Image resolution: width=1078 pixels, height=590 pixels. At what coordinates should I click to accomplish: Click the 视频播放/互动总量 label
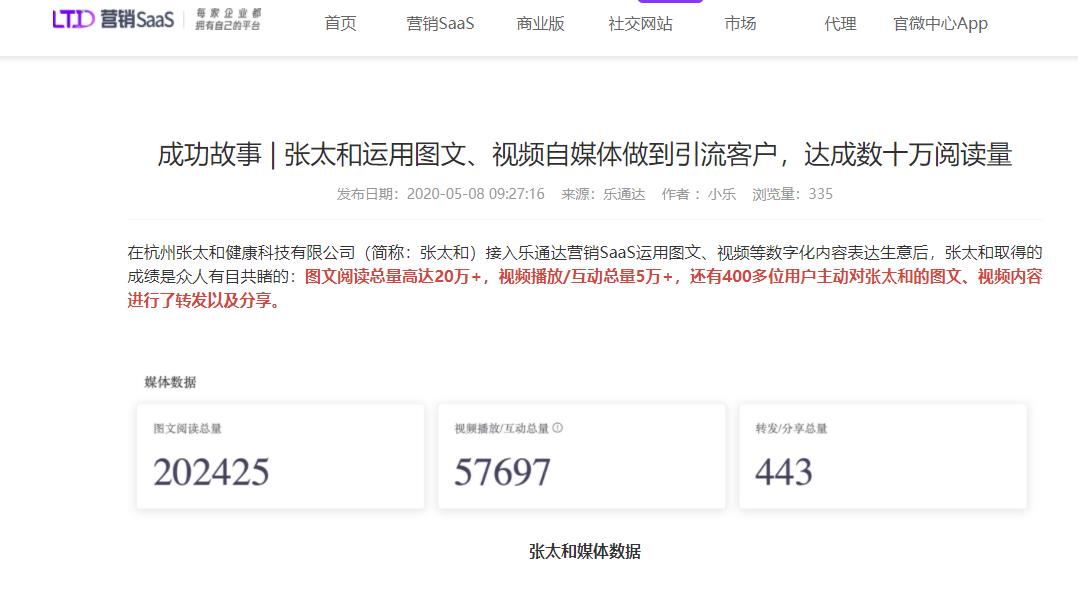coord(501,428)
